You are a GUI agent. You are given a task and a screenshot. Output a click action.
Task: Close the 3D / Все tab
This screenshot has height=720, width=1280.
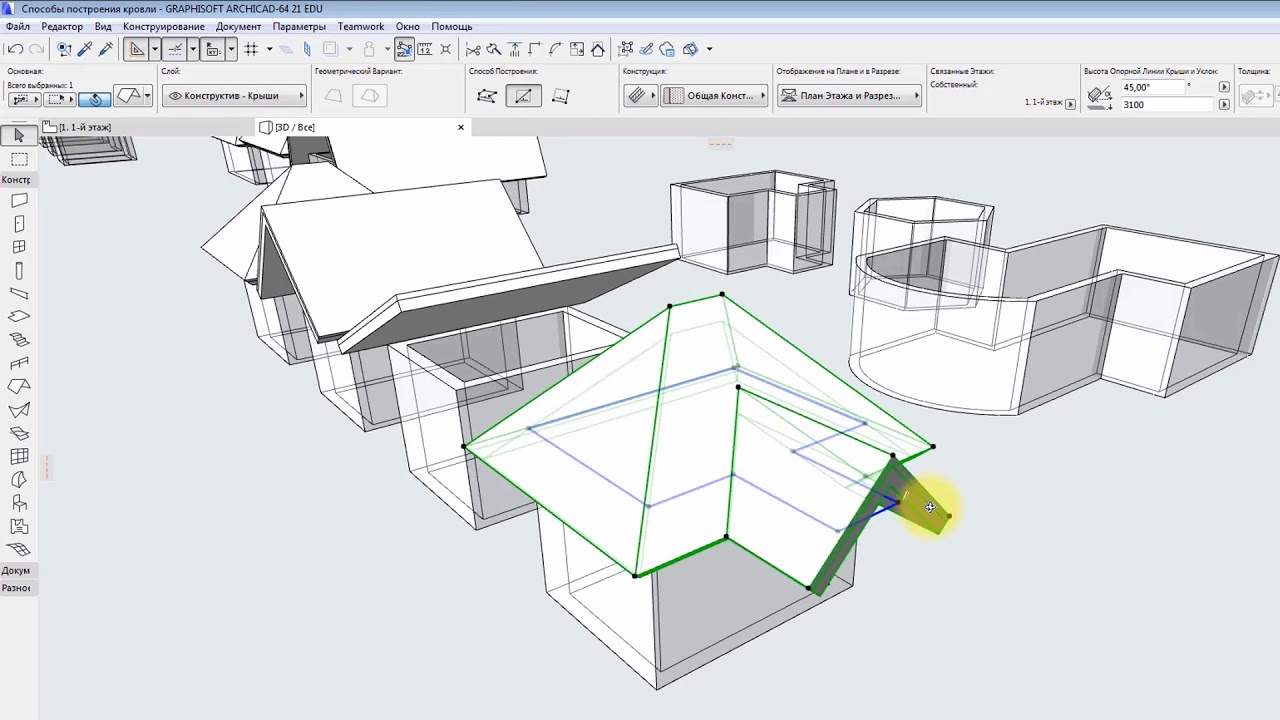click(461, 127)
